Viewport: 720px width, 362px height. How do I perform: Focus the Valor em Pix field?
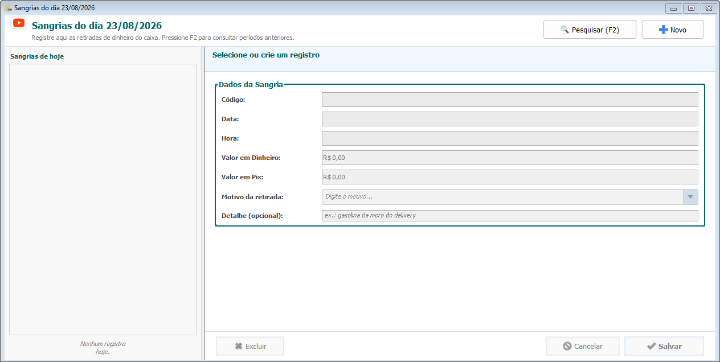tap(510, 177)
